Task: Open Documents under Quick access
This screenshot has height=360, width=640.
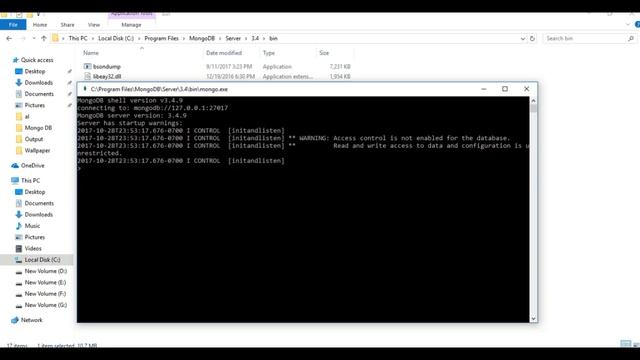Action: (39, 94)
